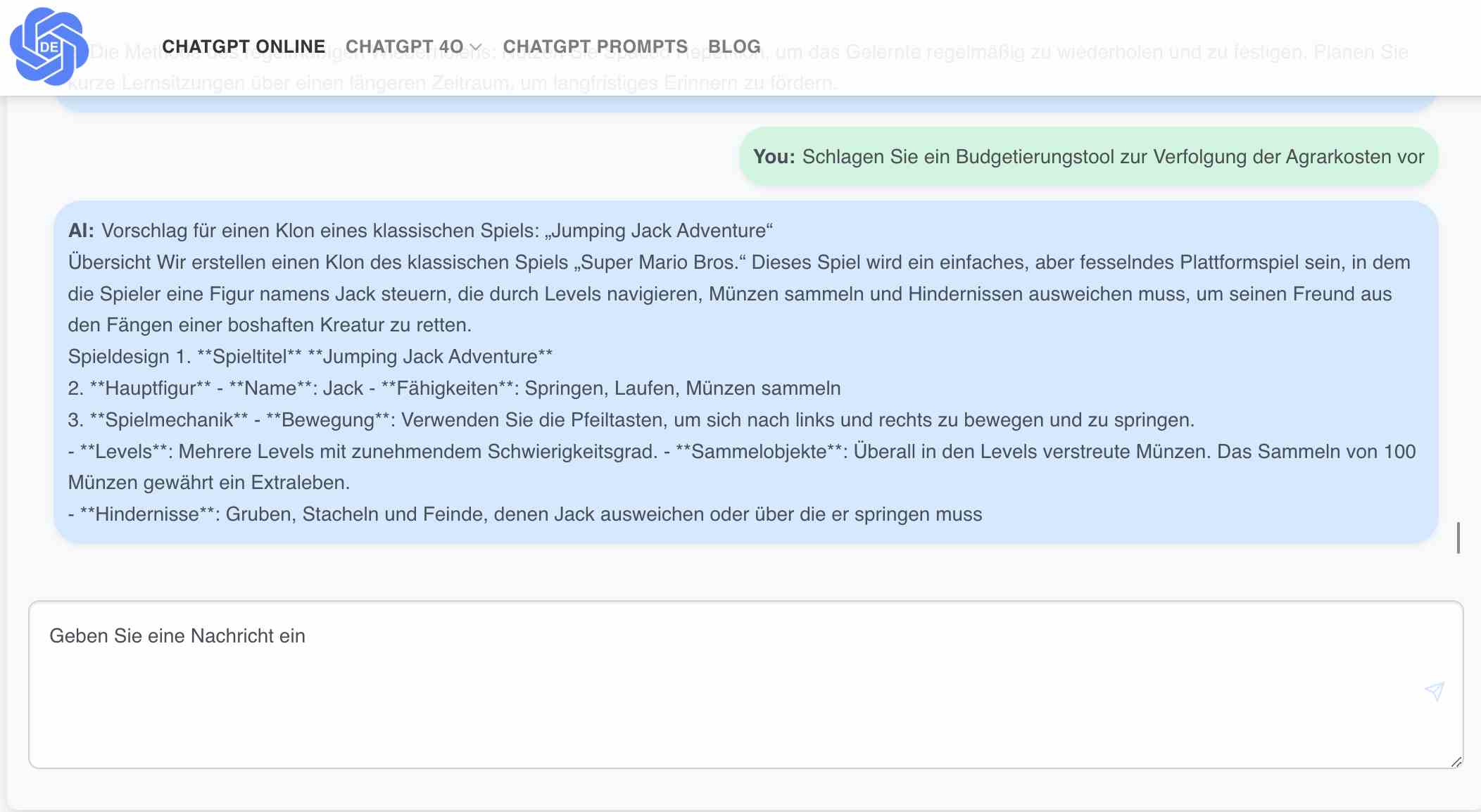The image size is (1481, 812).
Task: Click the 'AI:' label in the response
Action: 81,231
